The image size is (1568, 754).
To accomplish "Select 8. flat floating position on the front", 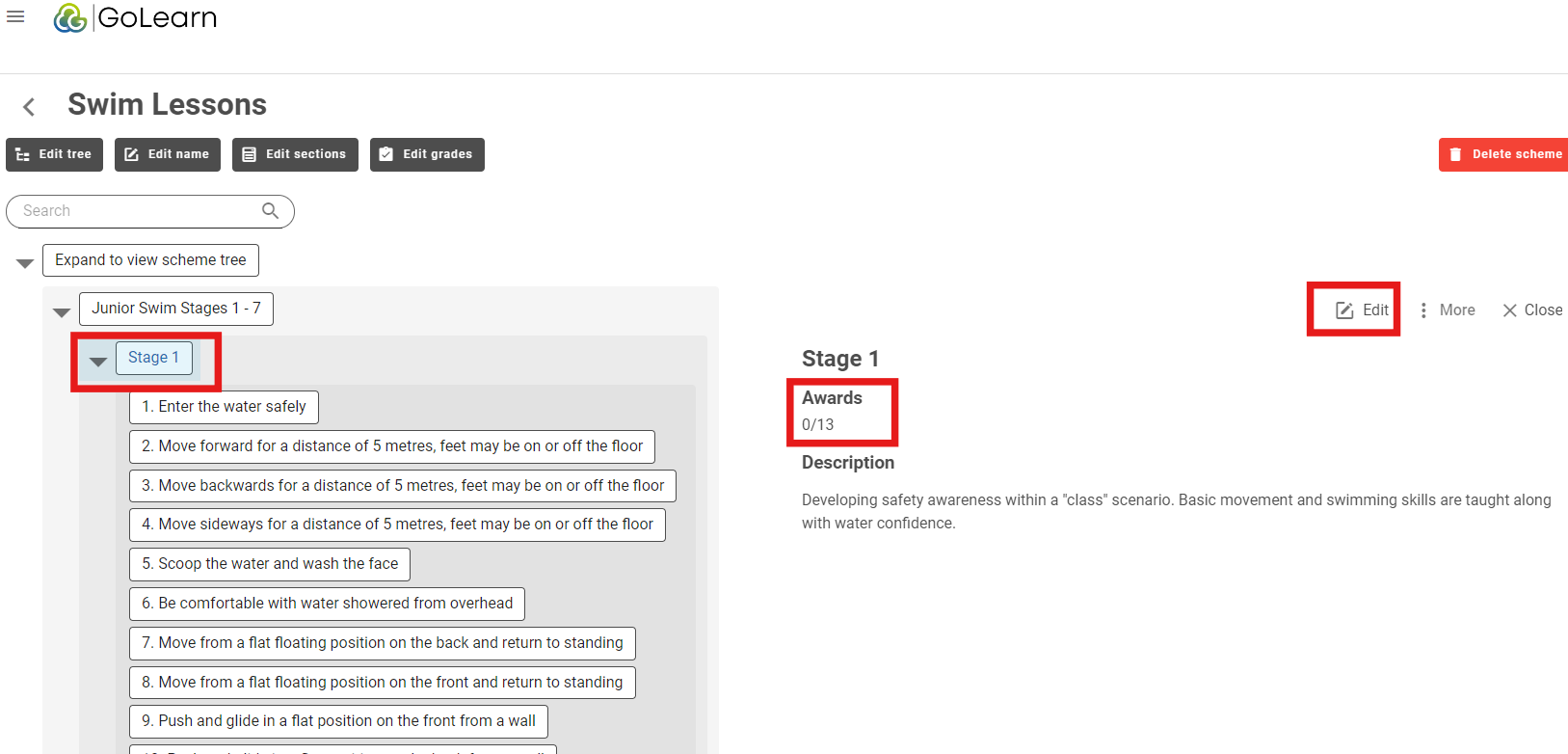I will tap(383, 683).
